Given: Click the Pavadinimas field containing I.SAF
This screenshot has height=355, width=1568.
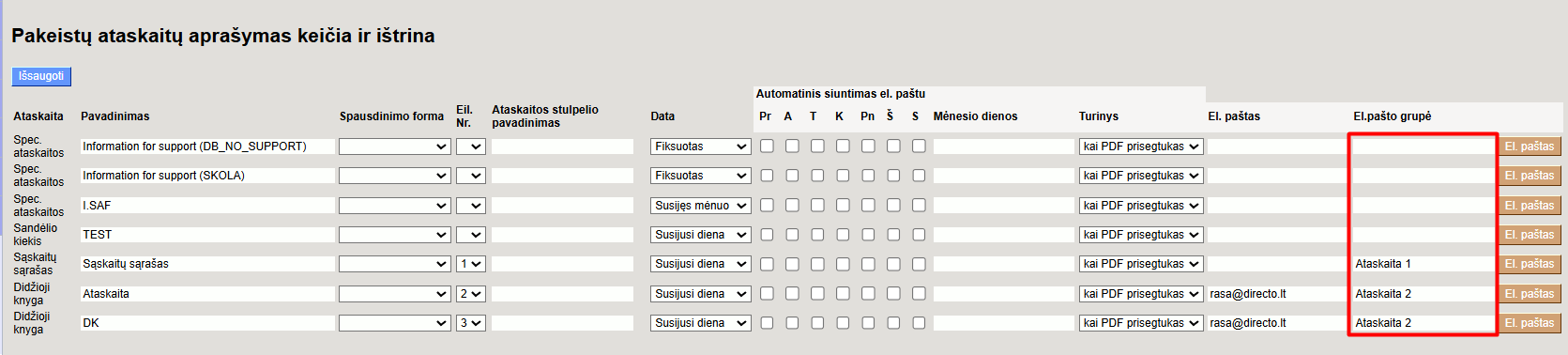Looking at the screenshot, I should [x=207, y=206].
